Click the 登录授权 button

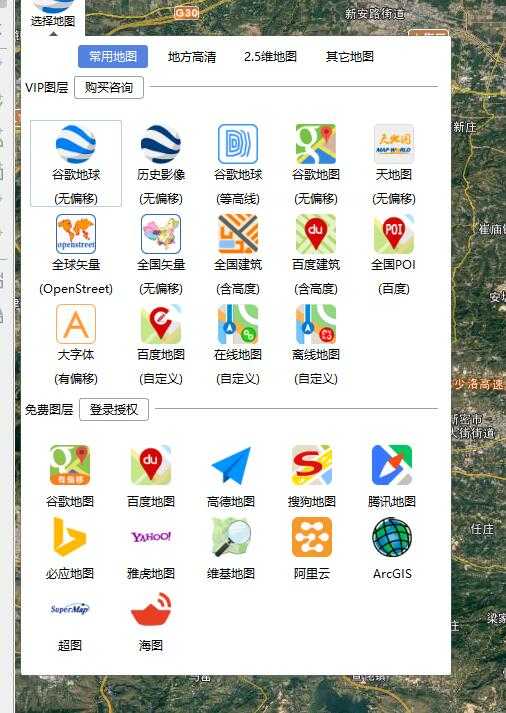(114, 409)
